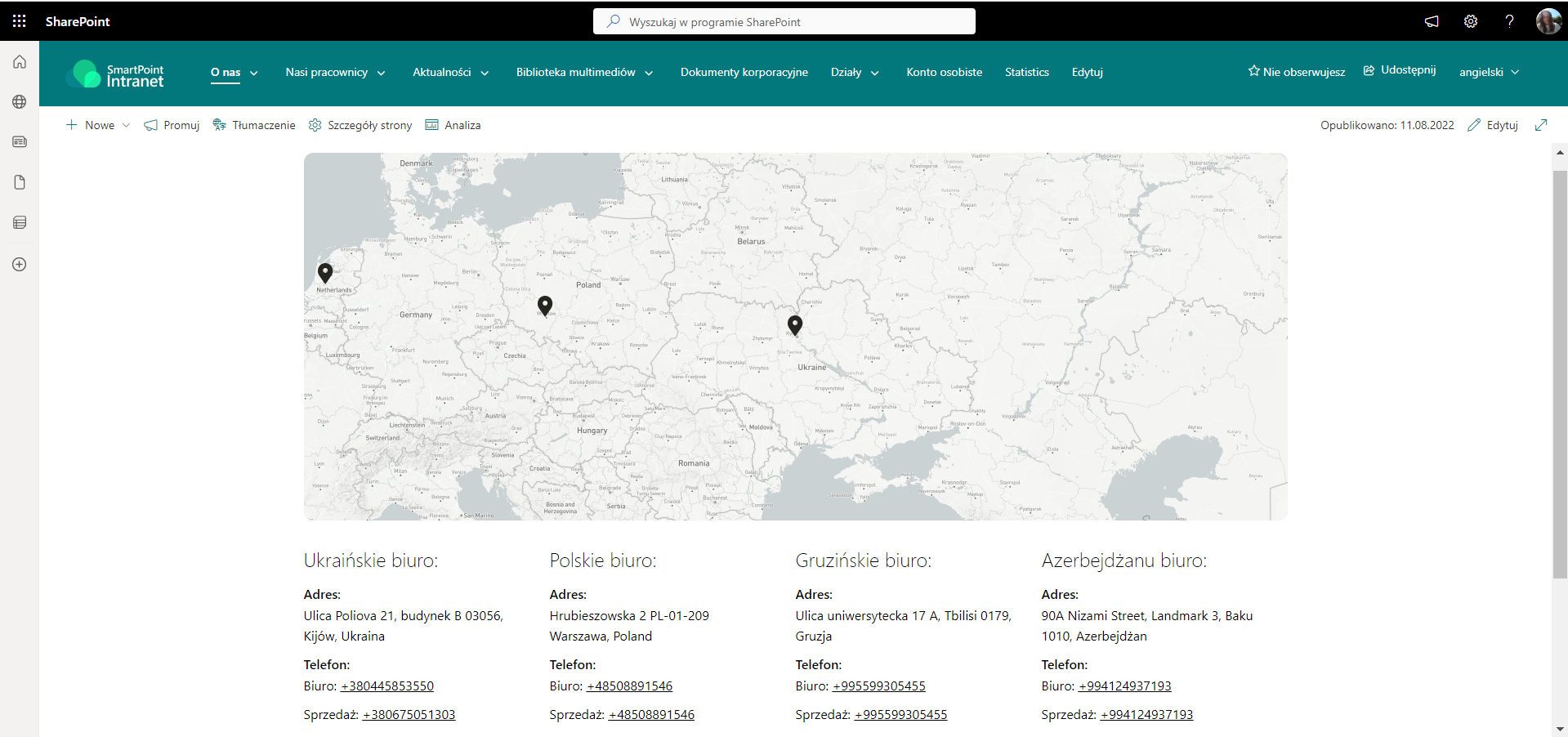Open the SharePoint app launcher waffle

pyautogui.click(x=20, y=21)
